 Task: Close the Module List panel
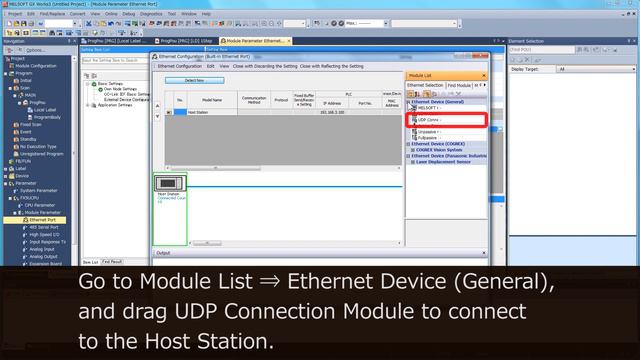(x=484, y=76)
